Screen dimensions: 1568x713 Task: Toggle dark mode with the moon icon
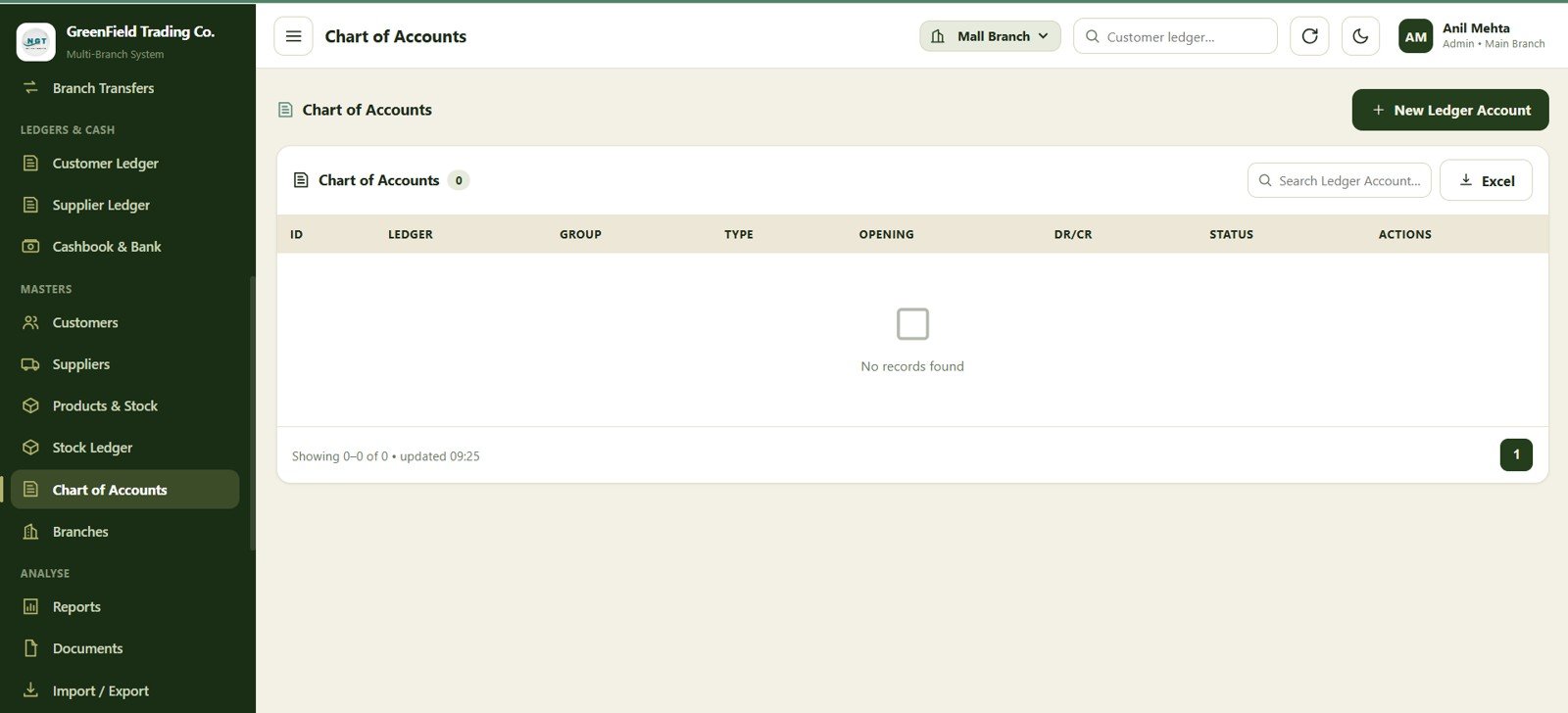pos(1360,36)
